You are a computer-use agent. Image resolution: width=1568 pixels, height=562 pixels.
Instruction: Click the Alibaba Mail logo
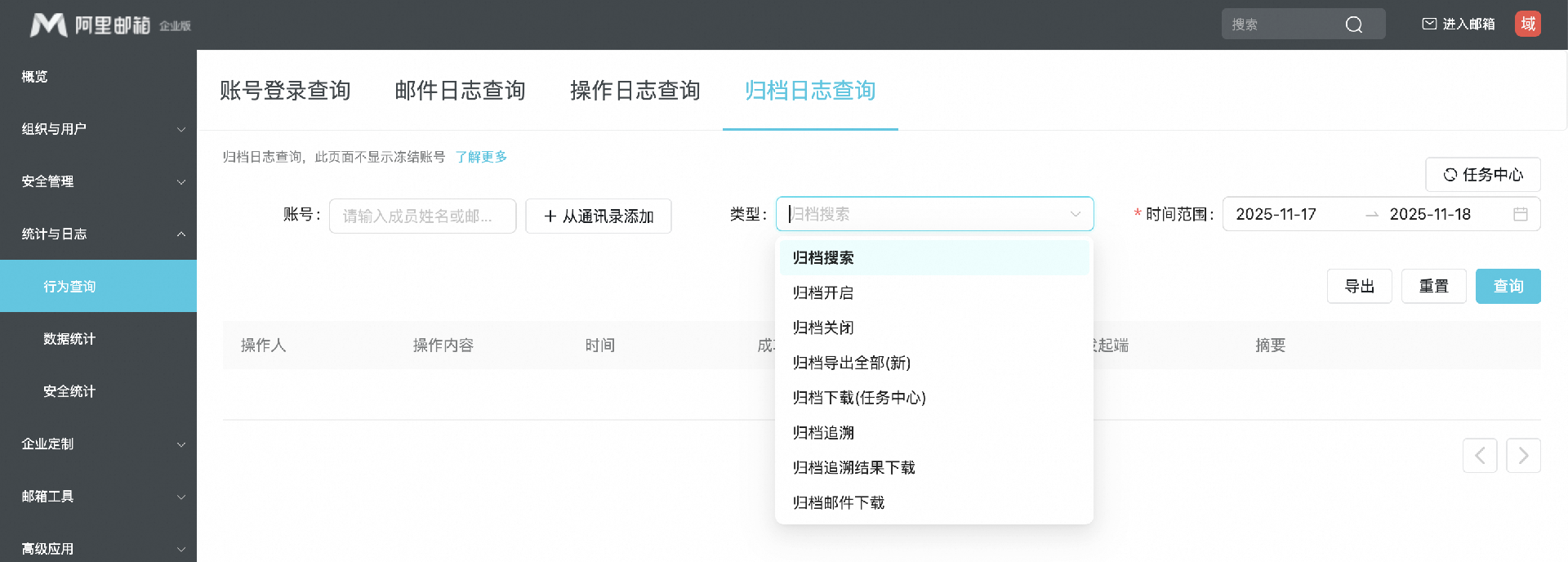click(110, 25)
